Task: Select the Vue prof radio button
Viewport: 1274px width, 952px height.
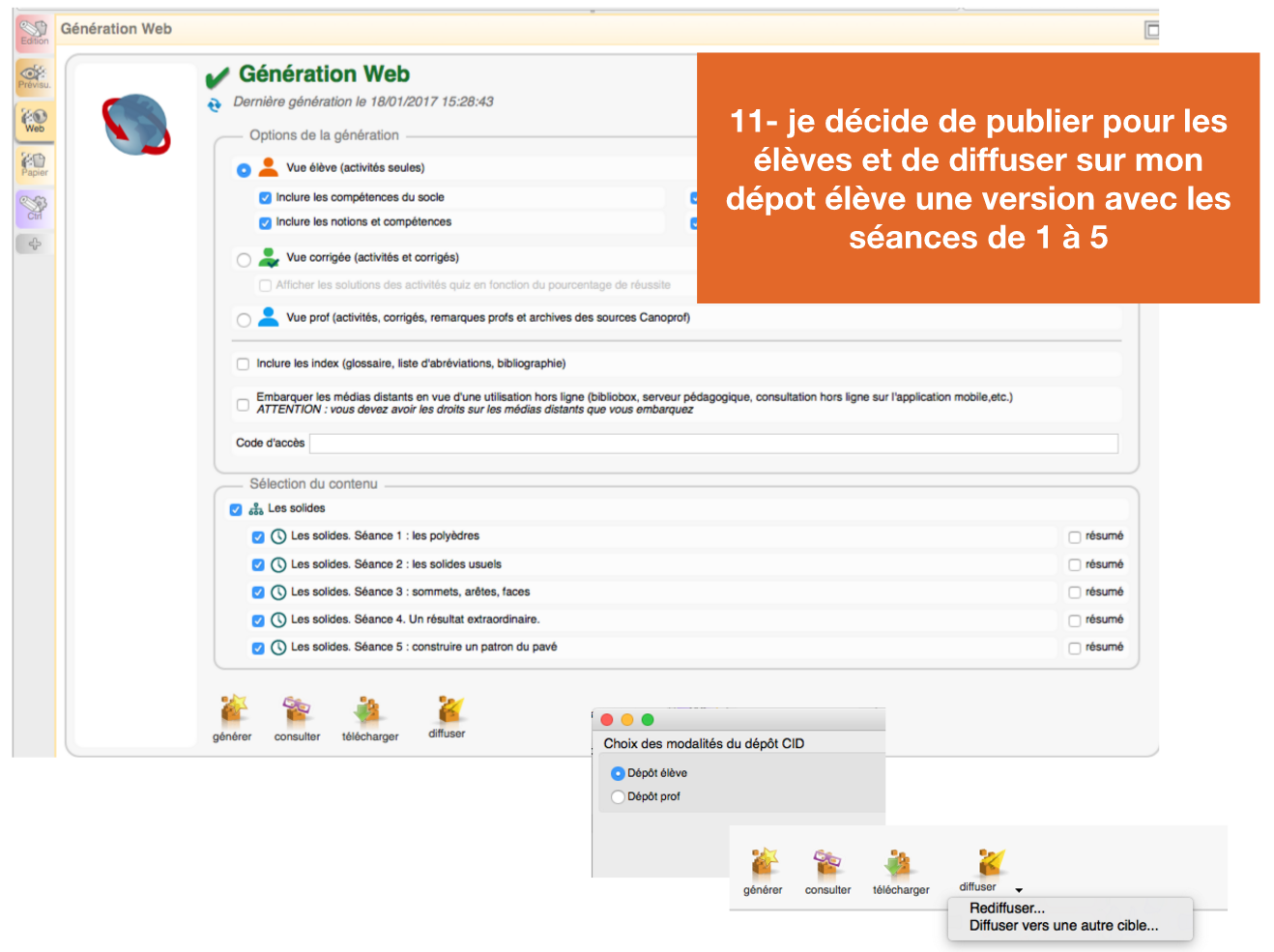Action: tap(244, 320)
